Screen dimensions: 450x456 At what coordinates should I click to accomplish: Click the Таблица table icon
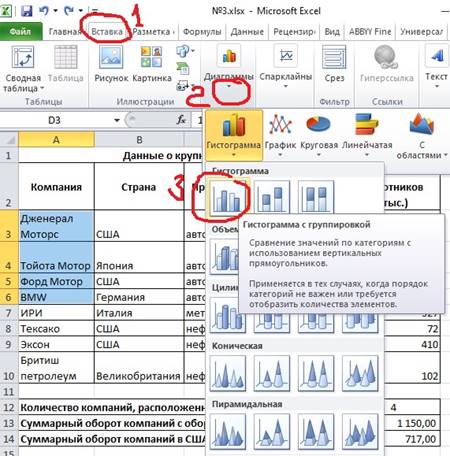click(x=66, y=64)
